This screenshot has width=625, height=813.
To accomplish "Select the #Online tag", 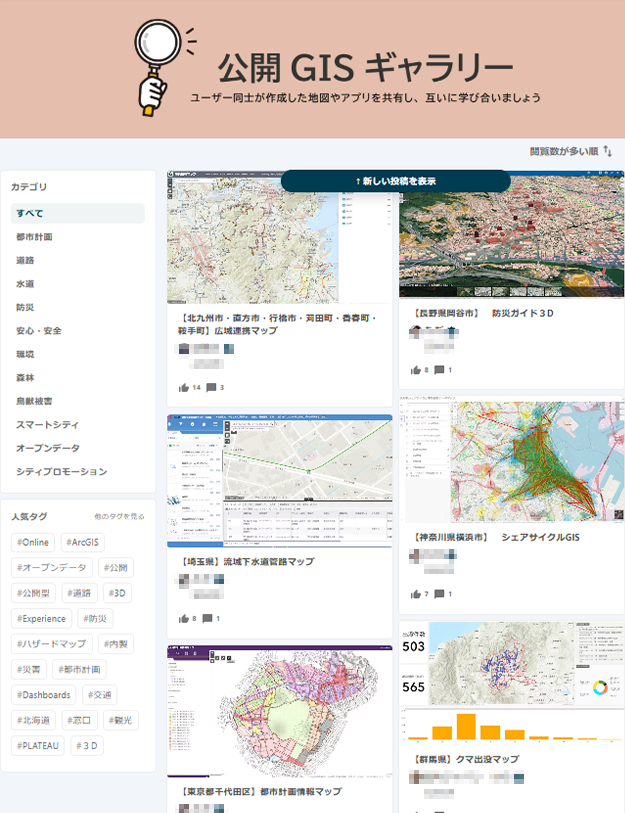I will [x=33, y=542].
